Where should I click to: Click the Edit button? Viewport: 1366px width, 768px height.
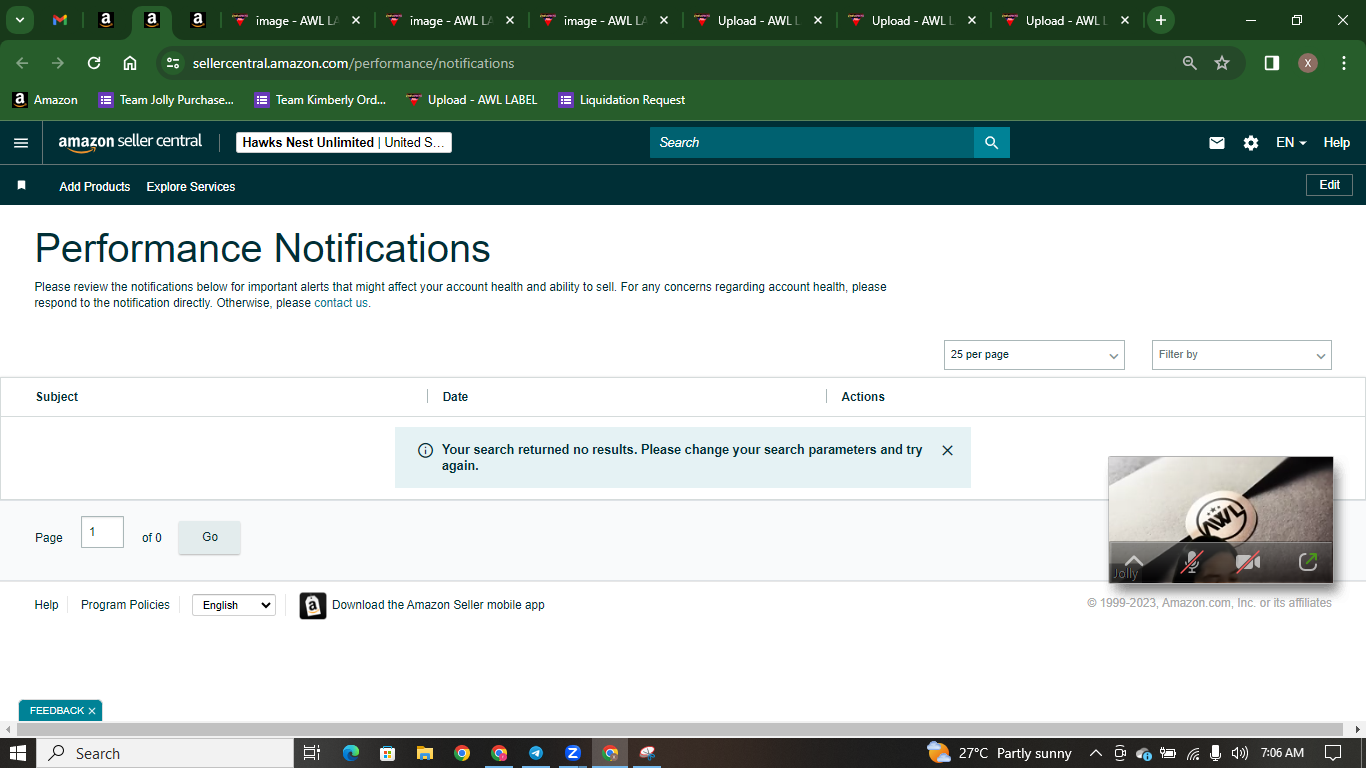coord(1329,185)
